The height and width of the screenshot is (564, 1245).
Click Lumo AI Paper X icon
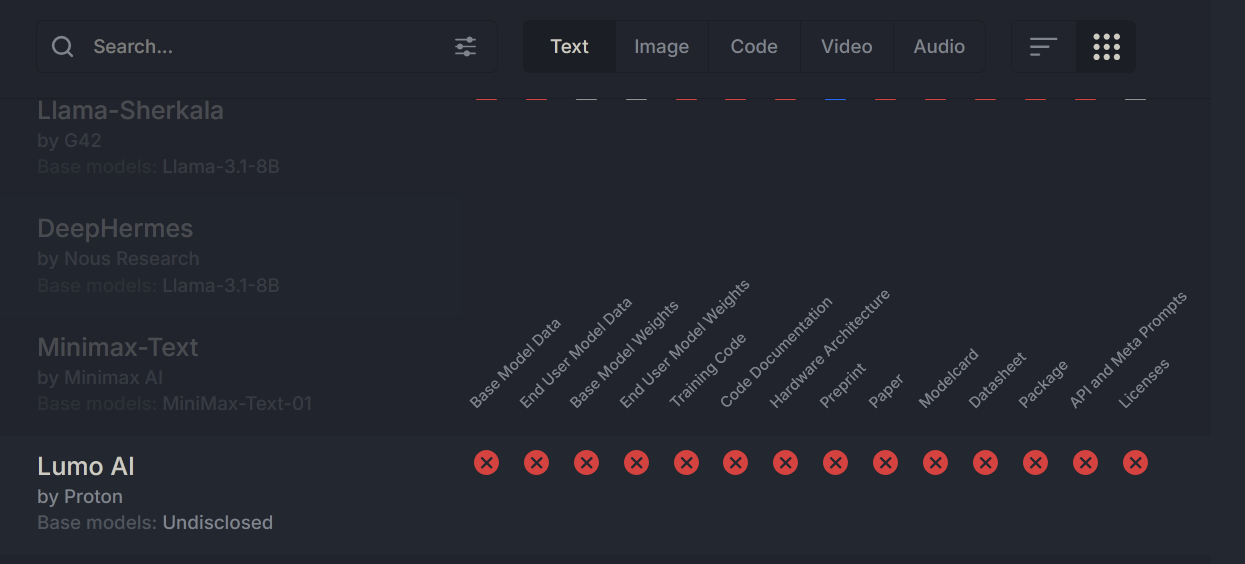pyautogui.click(x=886, y=462)
